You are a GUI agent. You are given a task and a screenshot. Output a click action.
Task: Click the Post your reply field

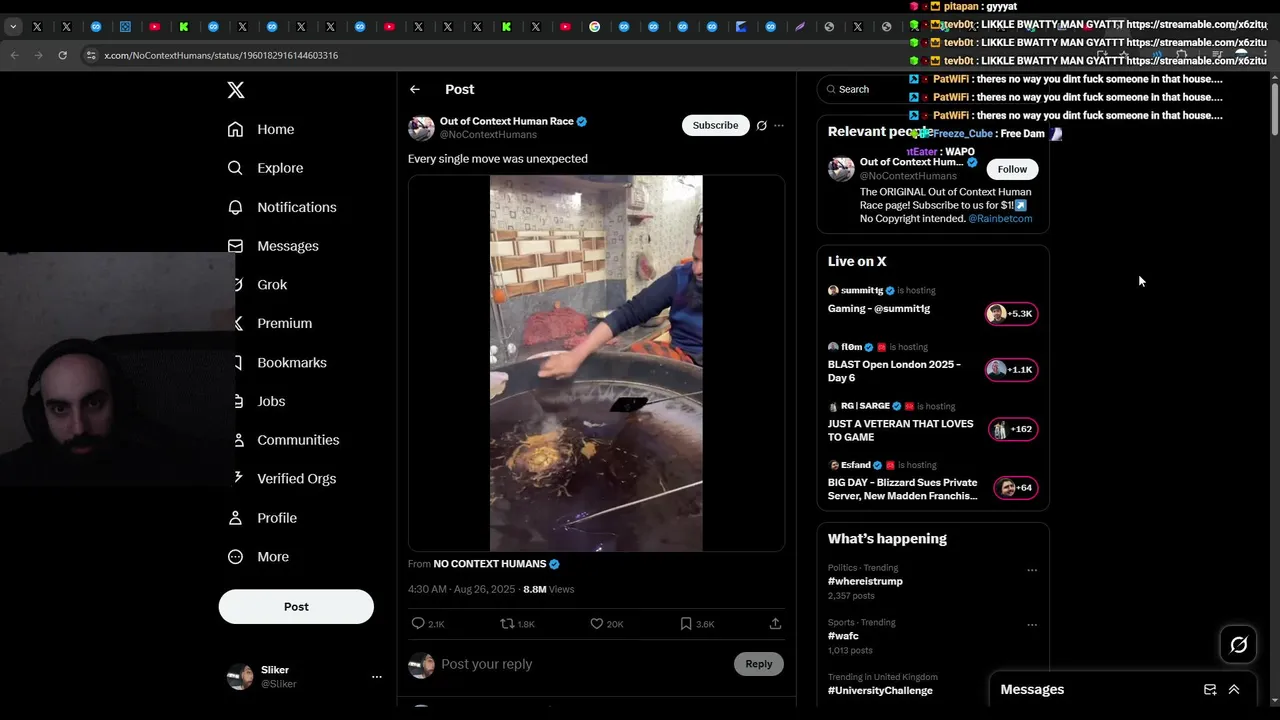583,664
